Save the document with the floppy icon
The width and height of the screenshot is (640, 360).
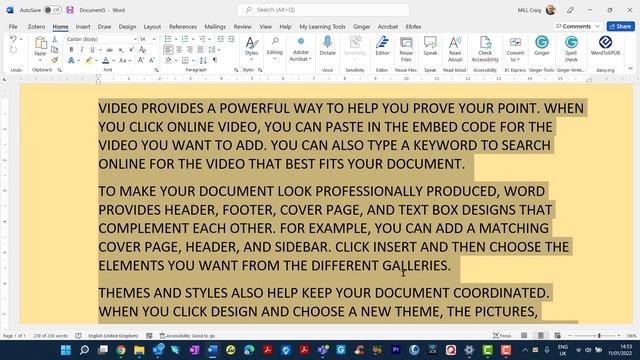click(x=70, y=10)
